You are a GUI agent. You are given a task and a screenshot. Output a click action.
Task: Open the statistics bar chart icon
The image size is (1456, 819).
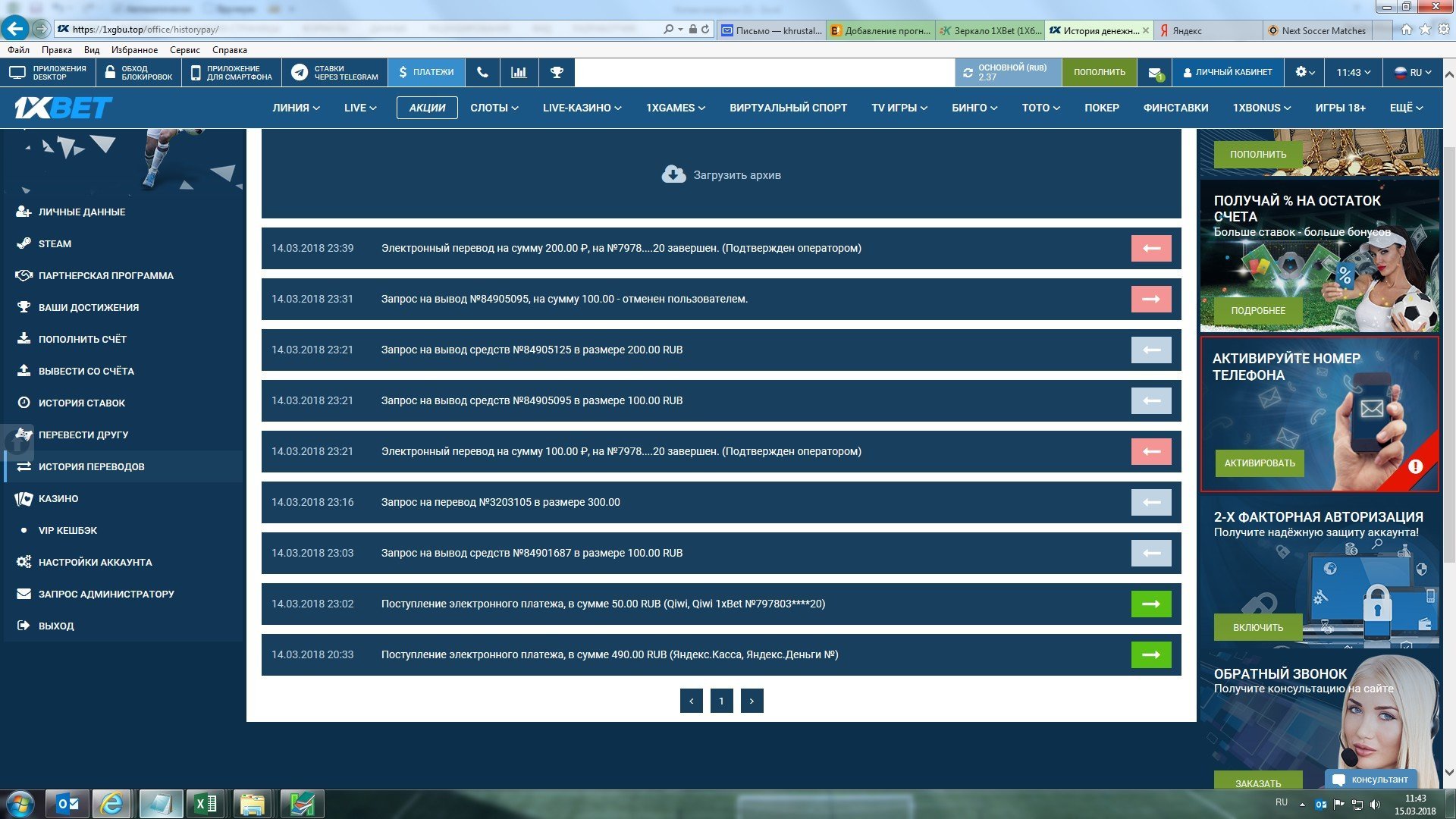pyautogui.click(x=519, y=72)
